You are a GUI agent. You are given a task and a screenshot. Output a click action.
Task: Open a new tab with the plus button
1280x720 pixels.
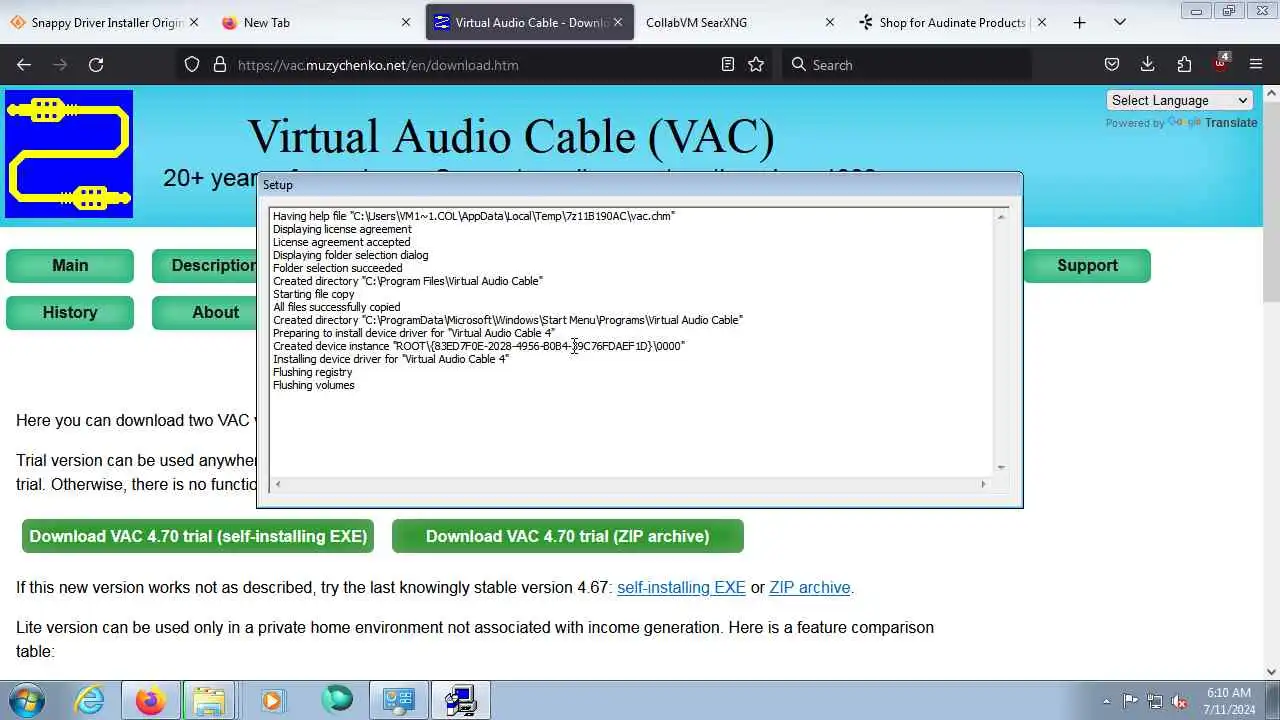(1079, 22)
